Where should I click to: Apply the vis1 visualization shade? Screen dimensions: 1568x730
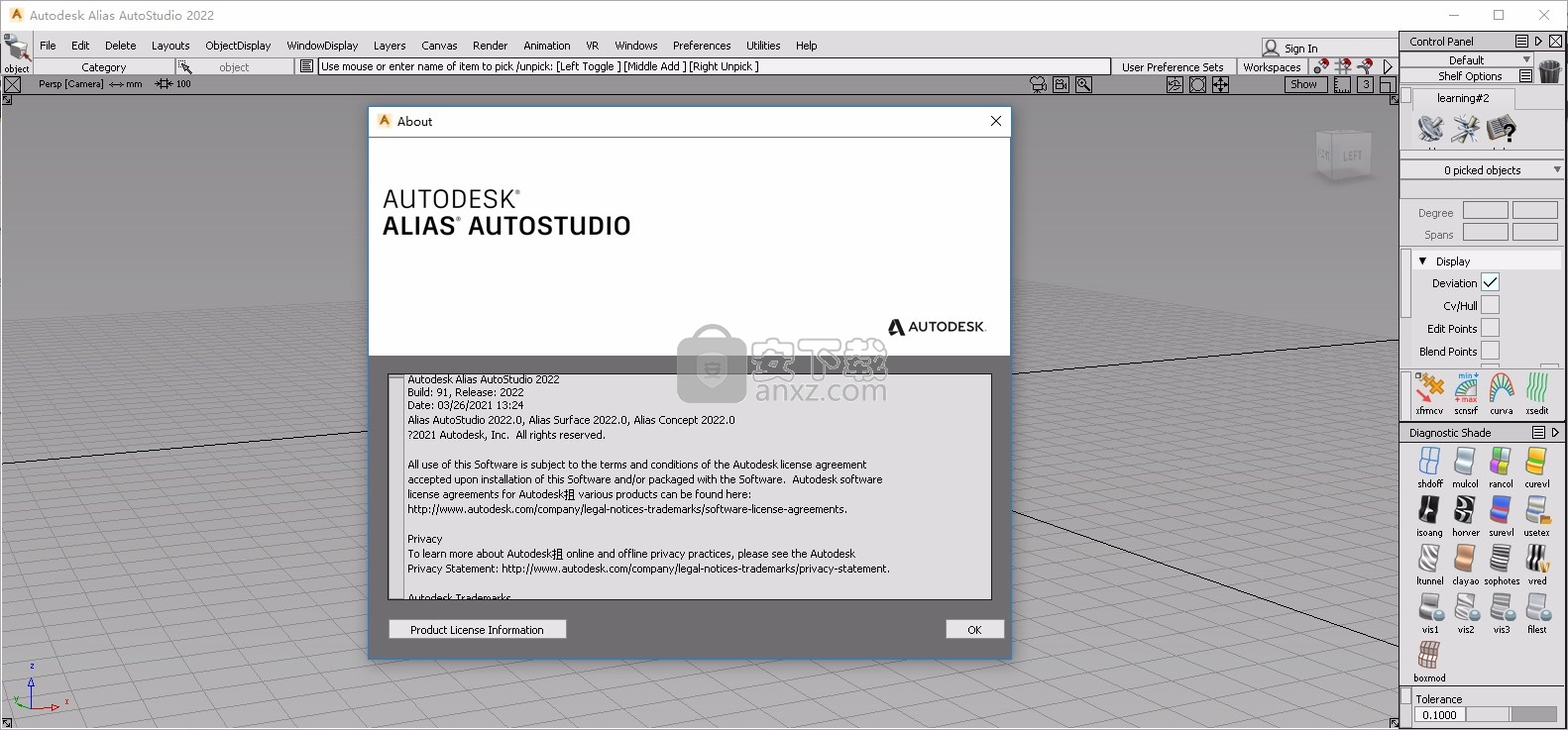coord(1429,607)
